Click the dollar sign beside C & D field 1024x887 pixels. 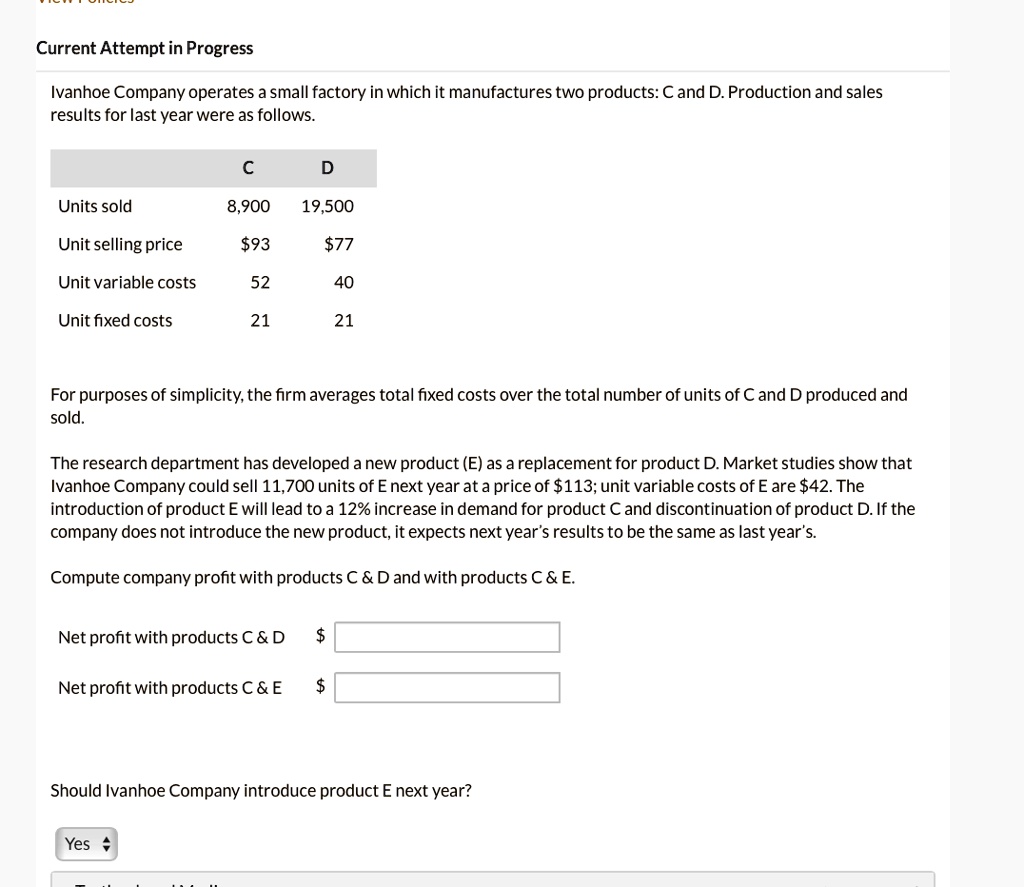click(x=320, y=635)
